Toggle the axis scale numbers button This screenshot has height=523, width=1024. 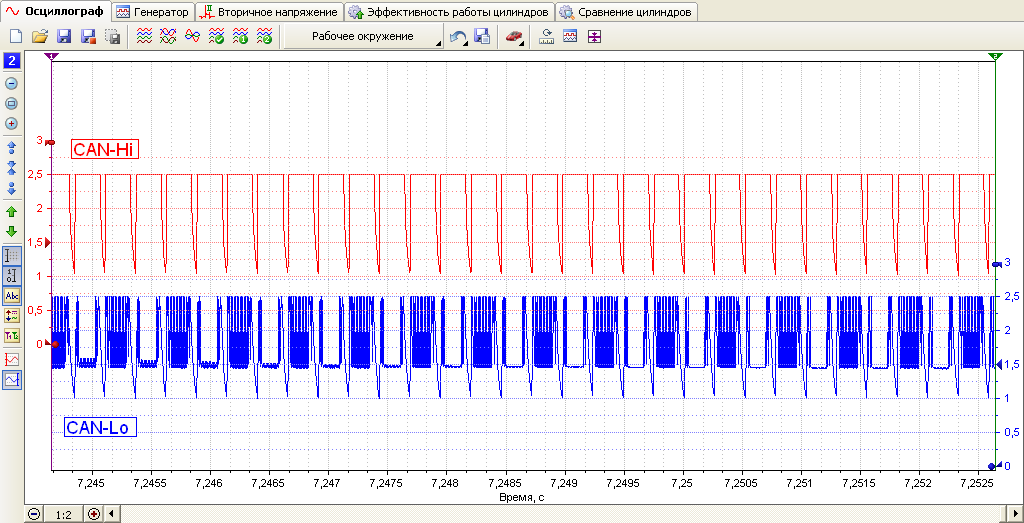[x=12, y=276]
